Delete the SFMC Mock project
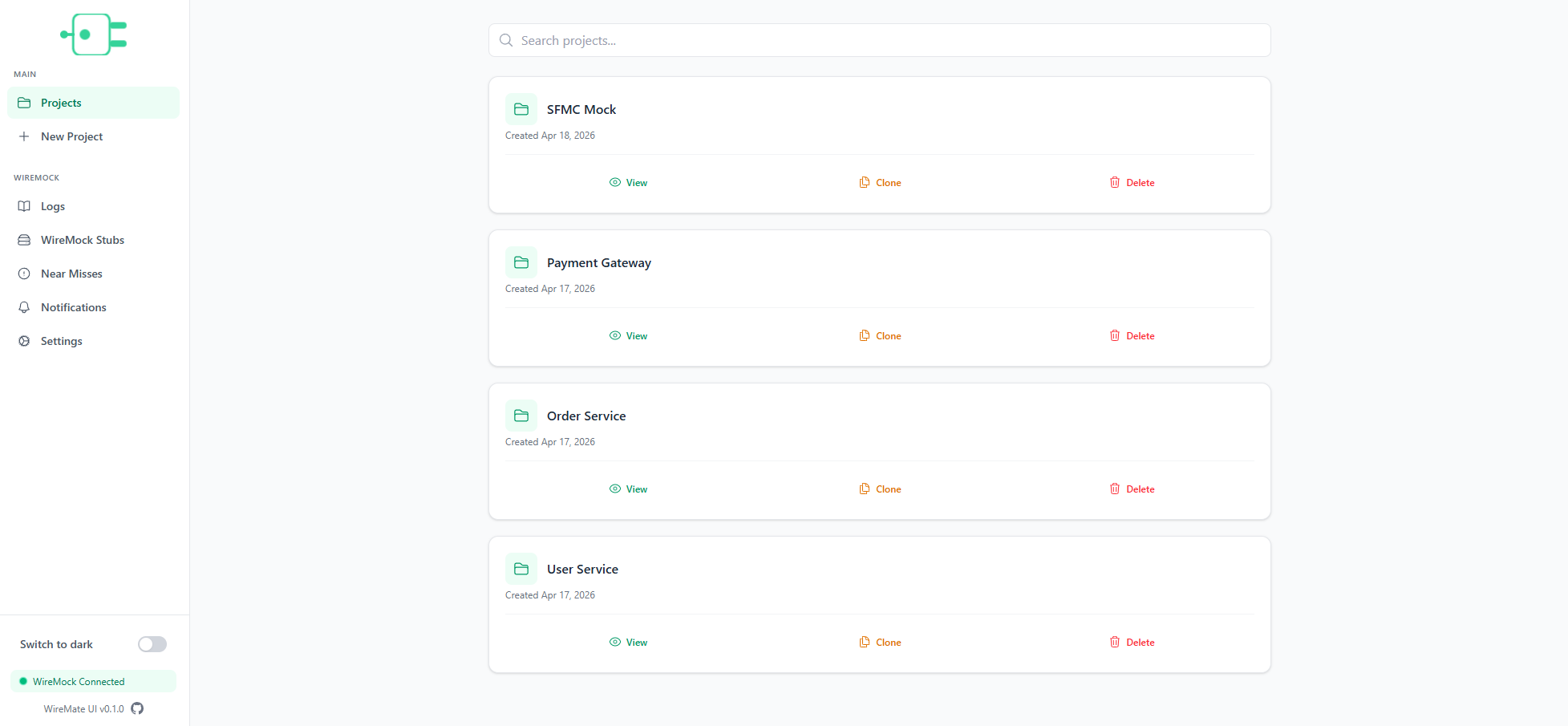Screen dimensions: 1568x726 pyautogui.click(x=1132, y=183)
